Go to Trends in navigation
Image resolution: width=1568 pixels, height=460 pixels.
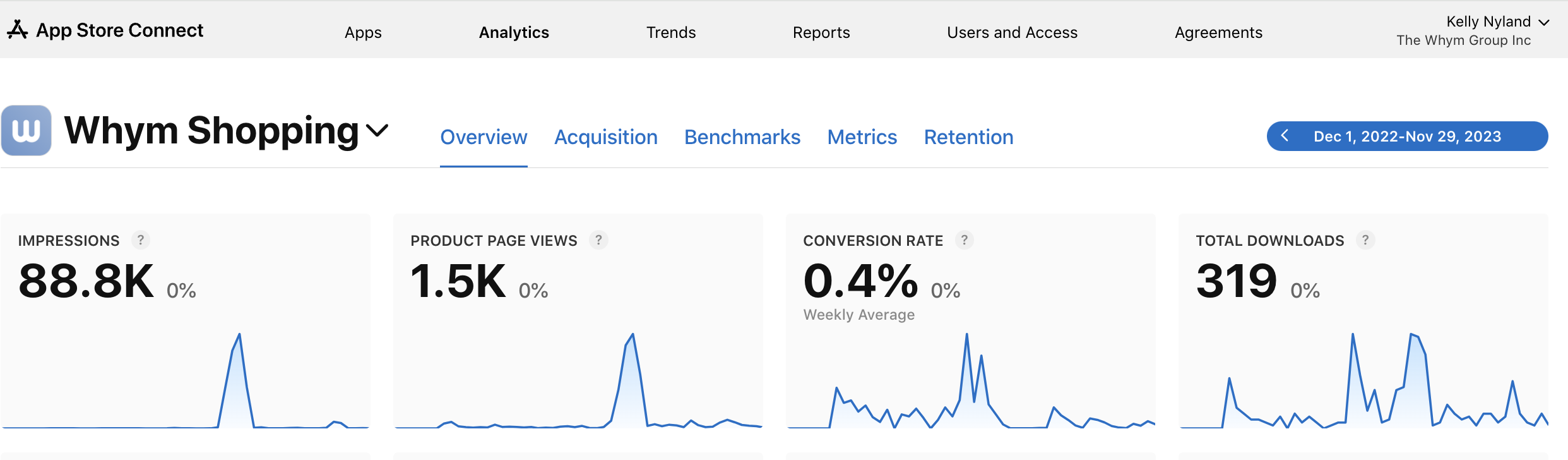pos(671,32)
